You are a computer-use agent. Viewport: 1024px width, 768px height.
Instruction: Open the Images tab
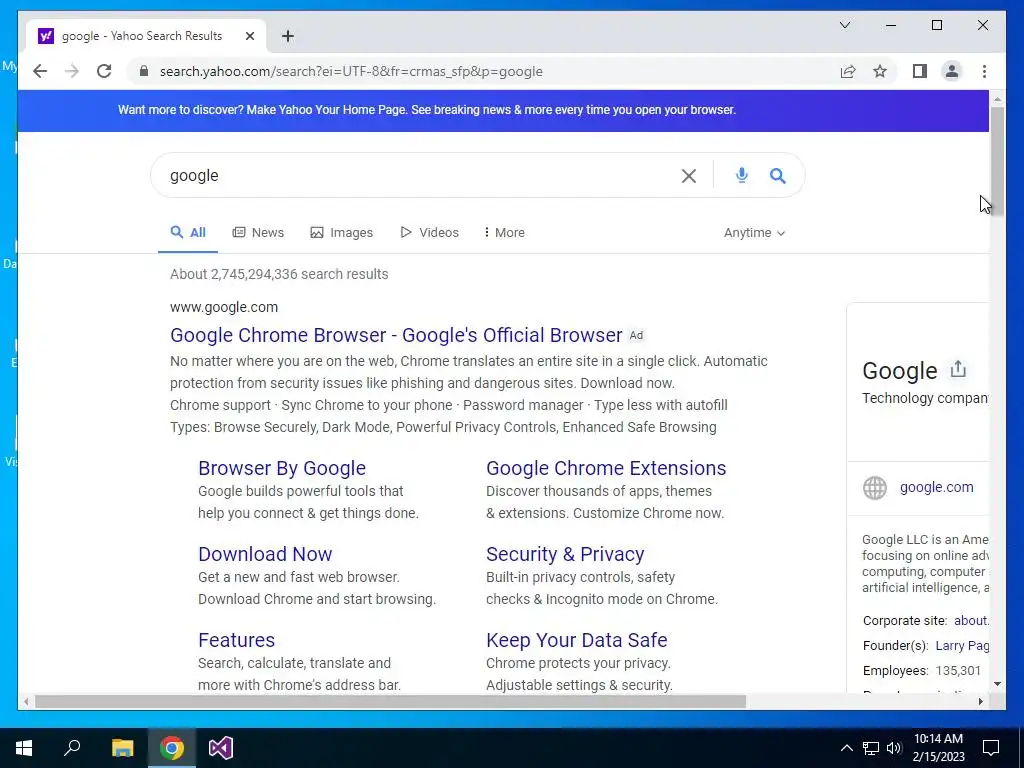342,232
